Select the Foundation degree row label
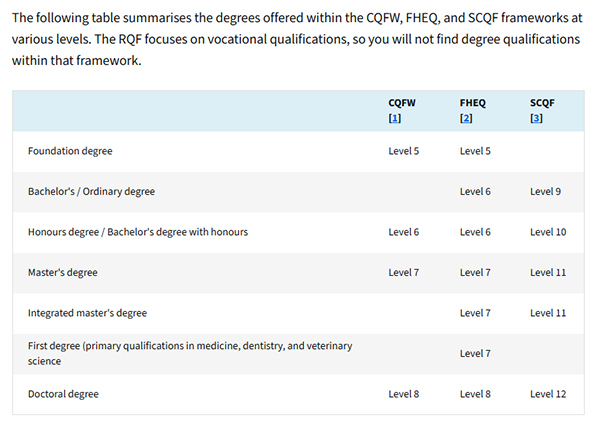This screenshot has height=431, width=600. tap(70, 151)
